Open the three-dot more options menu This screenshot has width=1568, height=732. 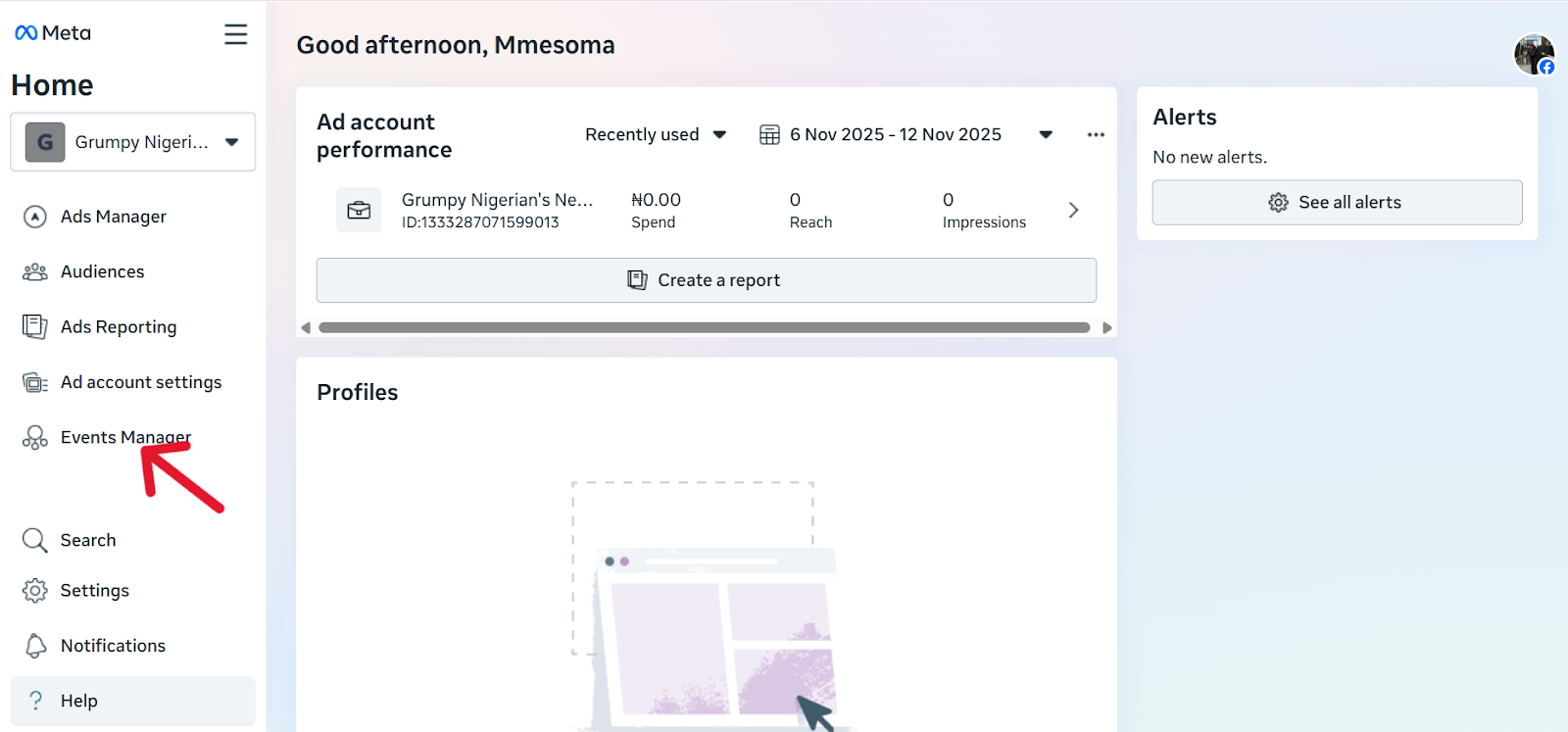(x=1096, y=134)
